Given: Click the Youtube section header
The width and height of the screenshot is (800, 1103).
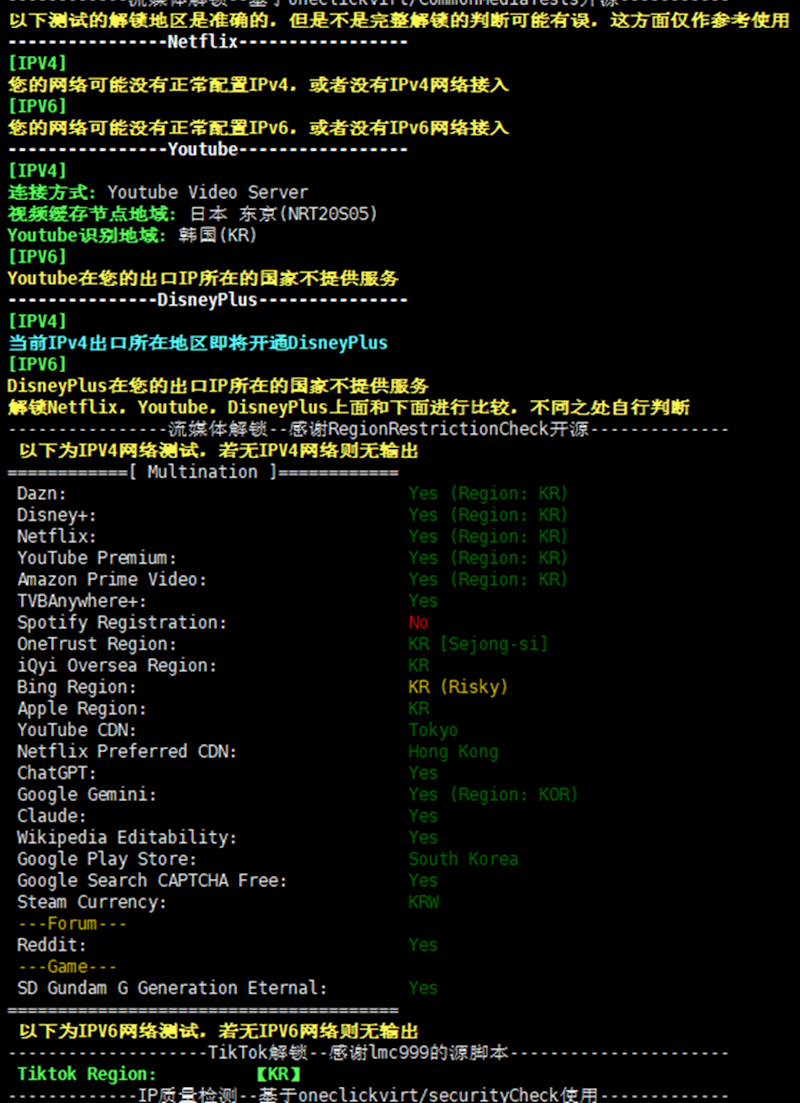Looking at the screenshot, I should coord(204,148).
